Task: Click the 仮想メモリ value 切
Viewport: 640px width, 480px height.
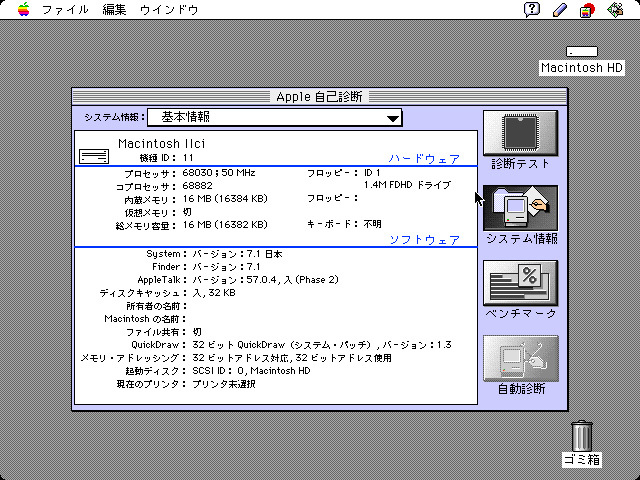Action: point(187,212)
